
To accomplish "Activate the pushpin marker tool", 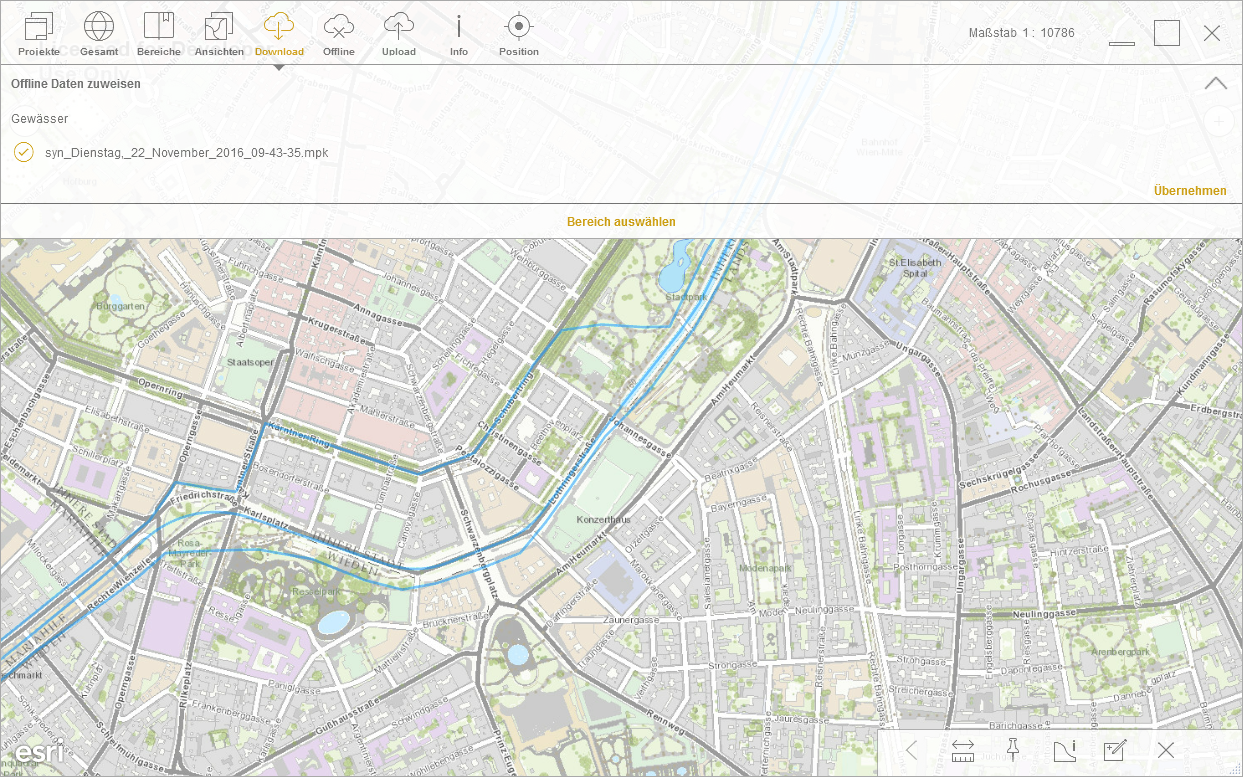I will click(1012, 750).
